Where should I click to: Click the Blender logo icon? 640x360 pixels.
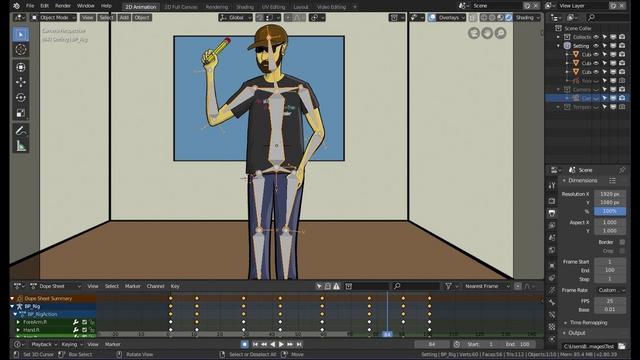pyautogui.click(x=16, y=6)
